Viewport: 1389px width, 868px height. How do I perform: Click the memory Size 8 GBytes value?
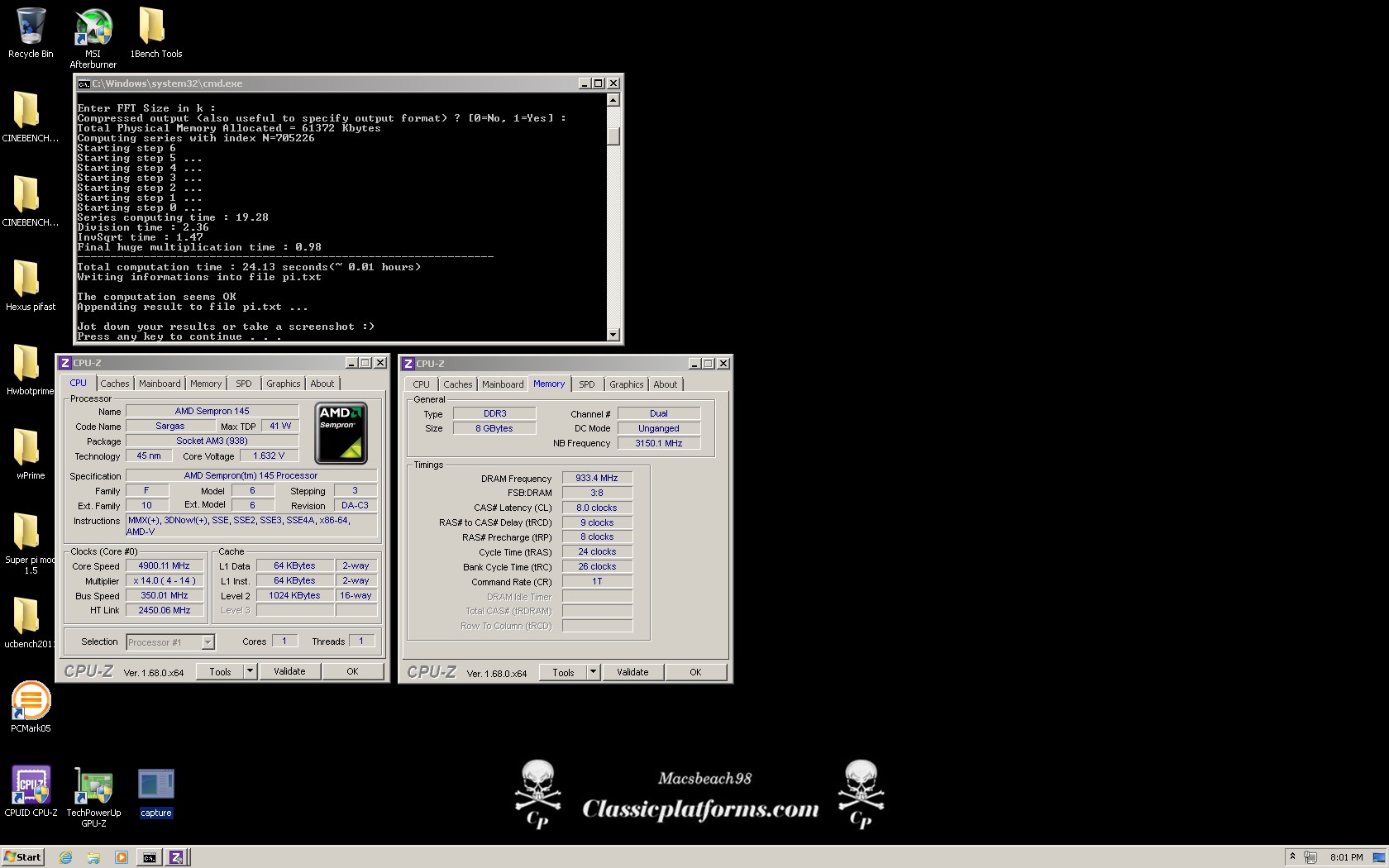click(x=494, y=429)
